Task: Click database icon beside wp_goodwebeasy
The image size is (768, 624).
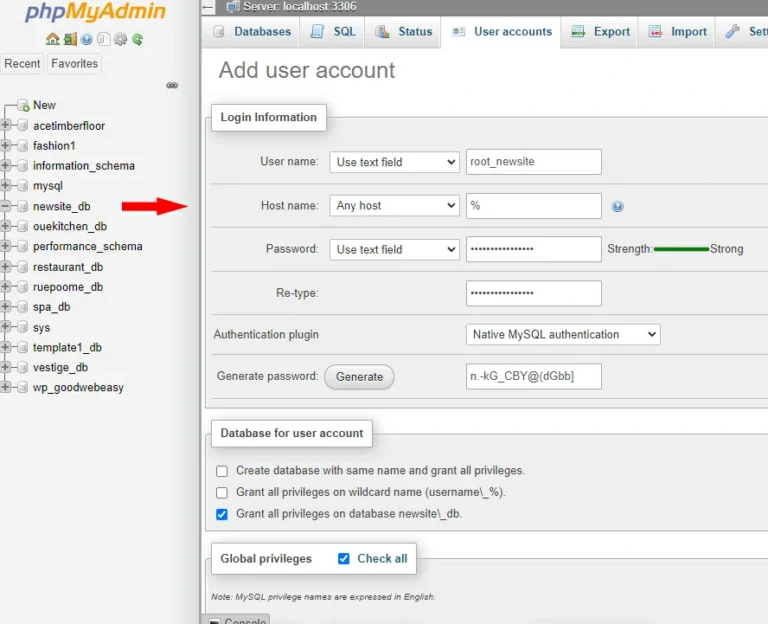Action: click(x=23, y=387)
